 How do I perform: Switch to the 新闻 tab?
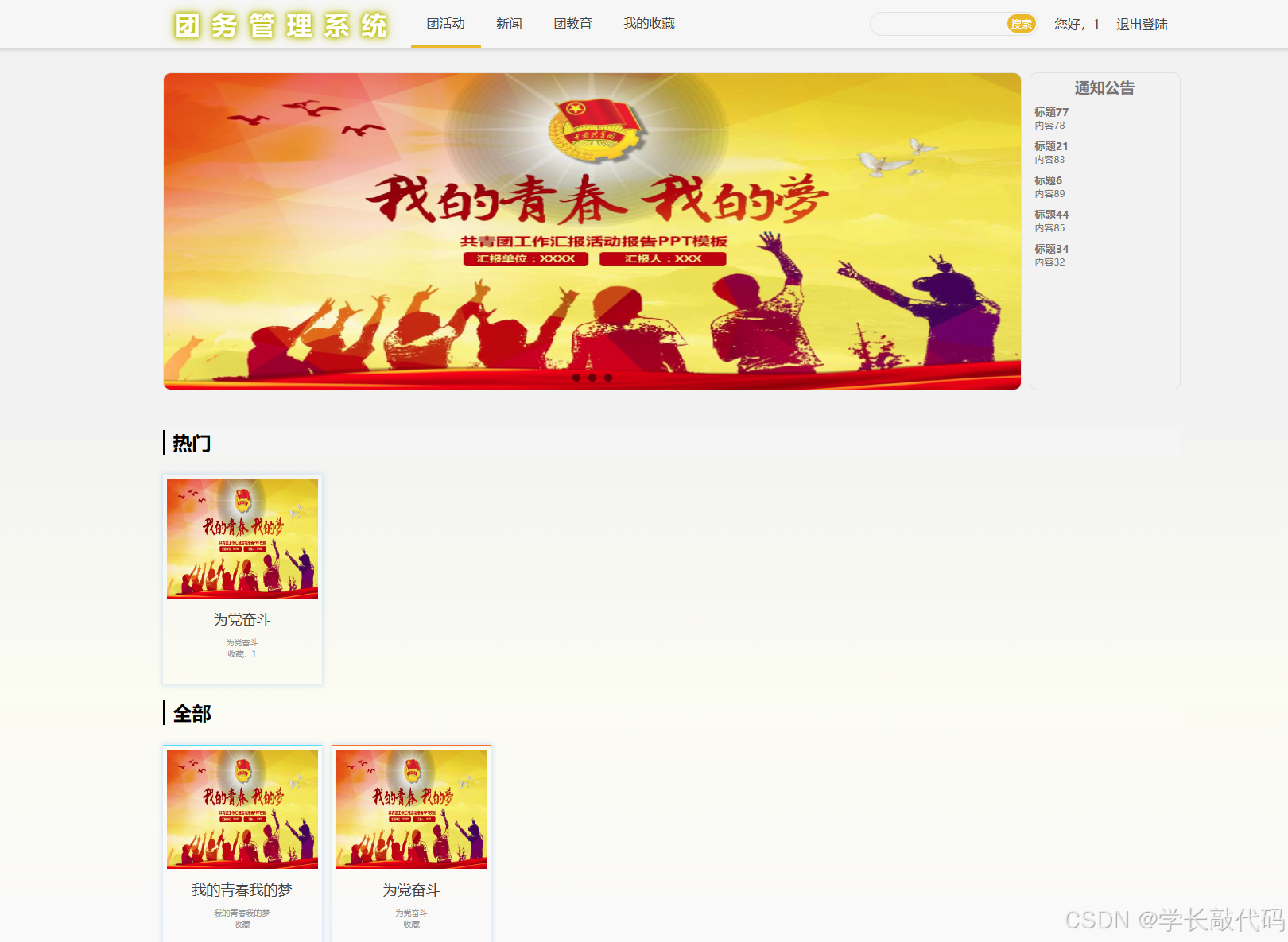point(508,24)
